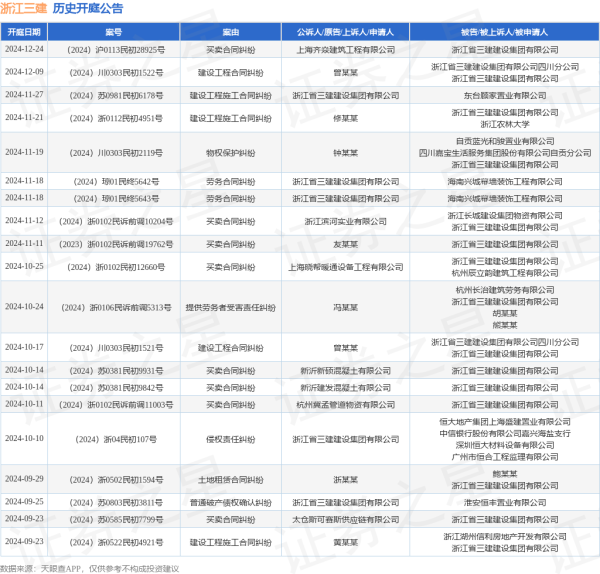Click the 历史开庭公告 heading

[88, 8]
